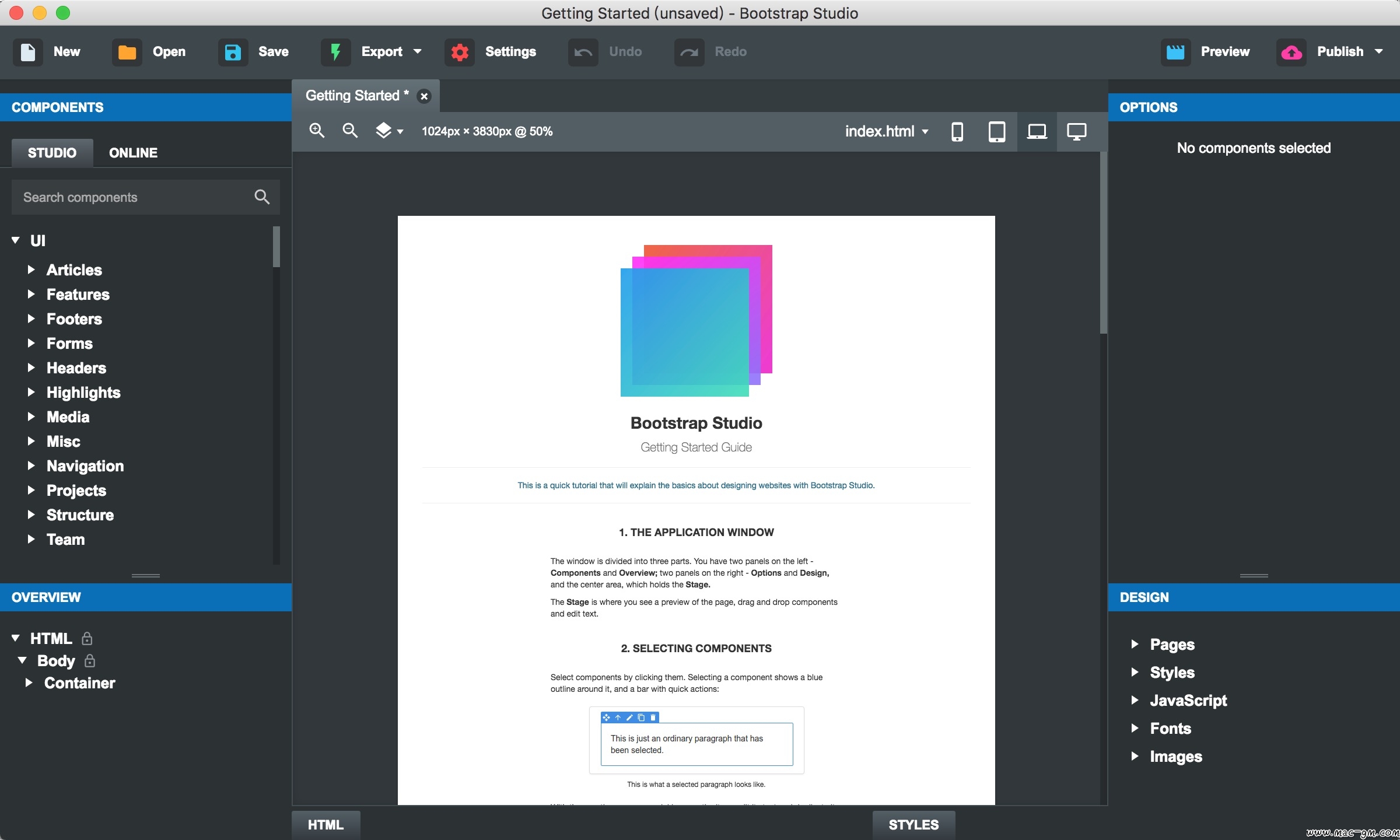Click the Bootstrap Studio logo image
The height and width of the screenshot is (840, 1400).
pyautogui.click(x=696, y=321)
